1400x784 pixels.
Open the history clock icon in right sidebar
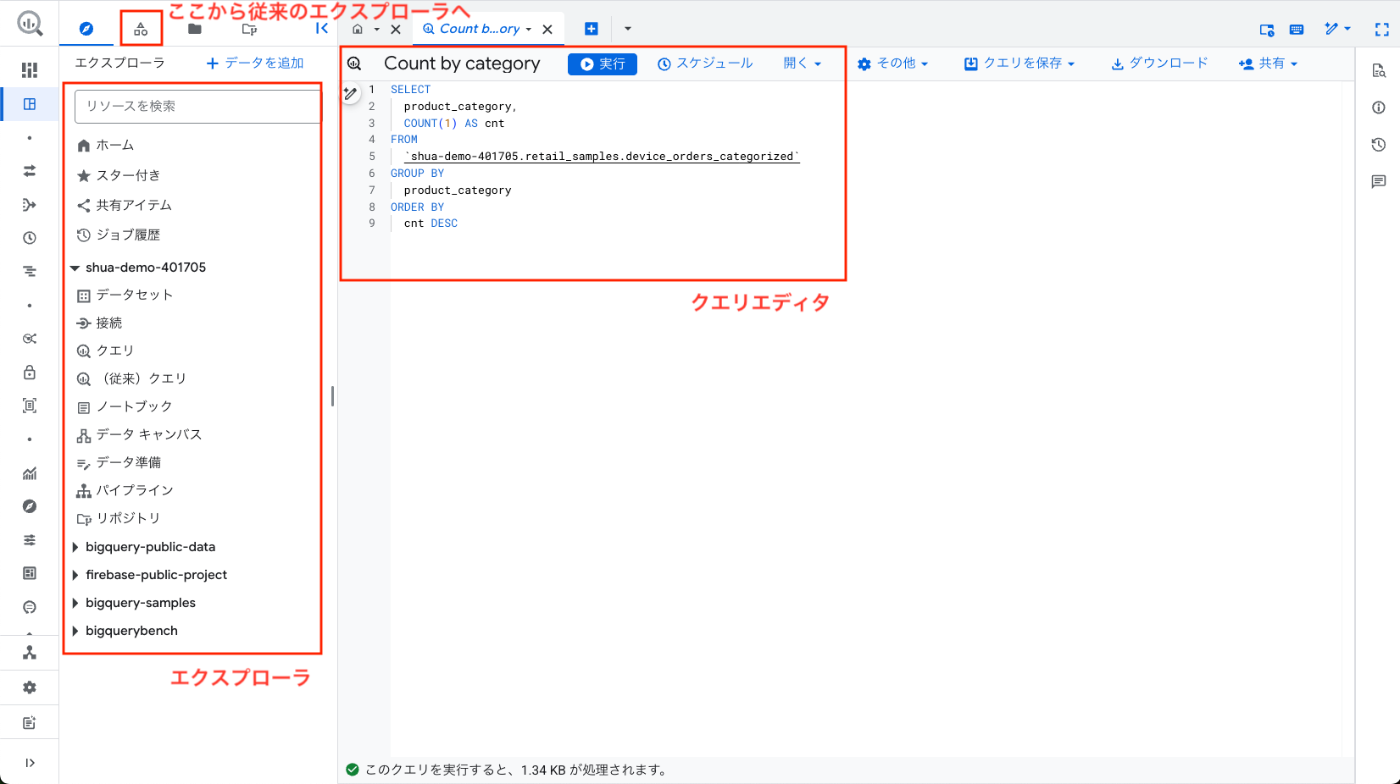[1379, 145]
